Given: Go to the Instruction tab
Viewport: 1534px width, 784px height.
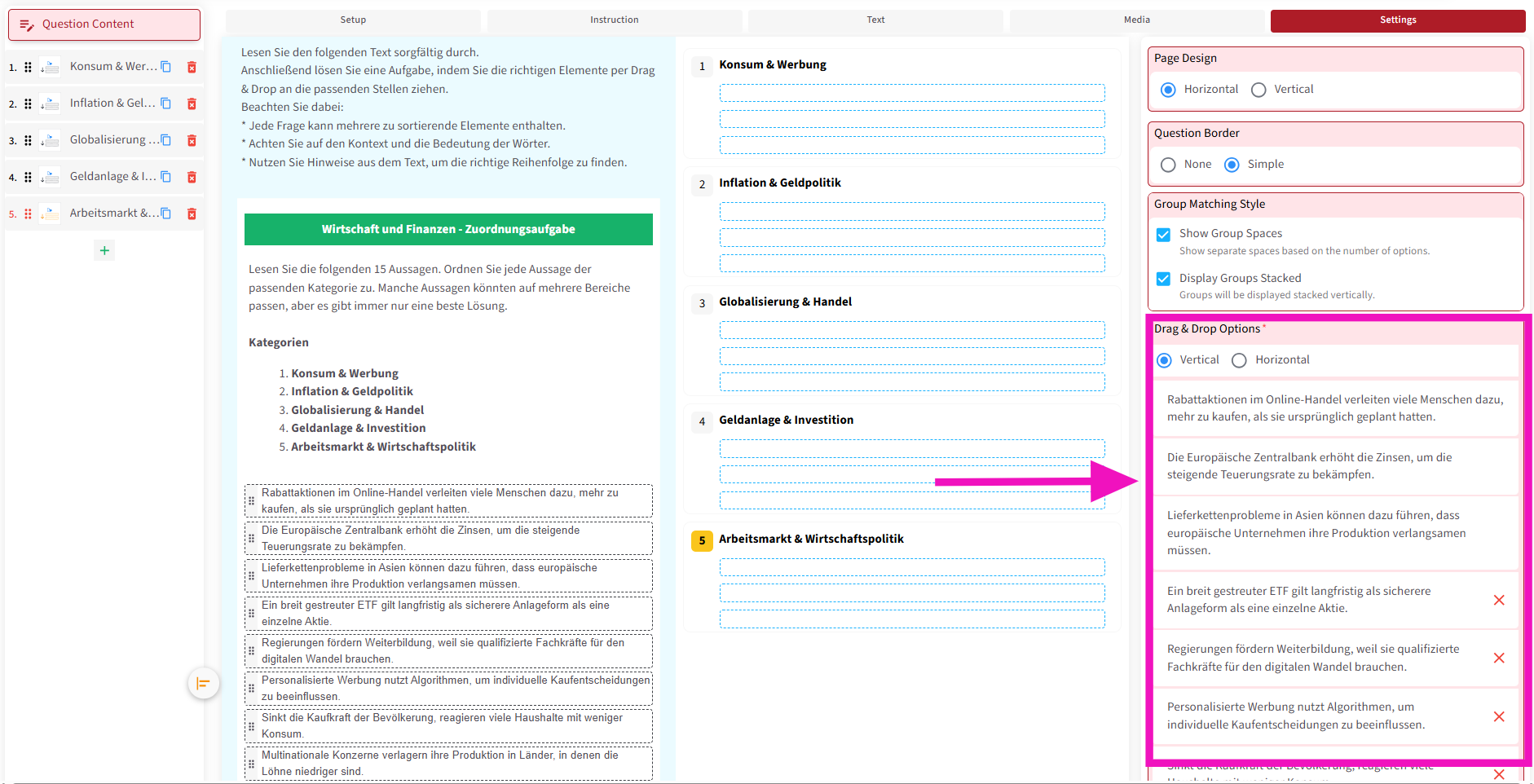Looking at the screenshot, I should tap(614, 20).
